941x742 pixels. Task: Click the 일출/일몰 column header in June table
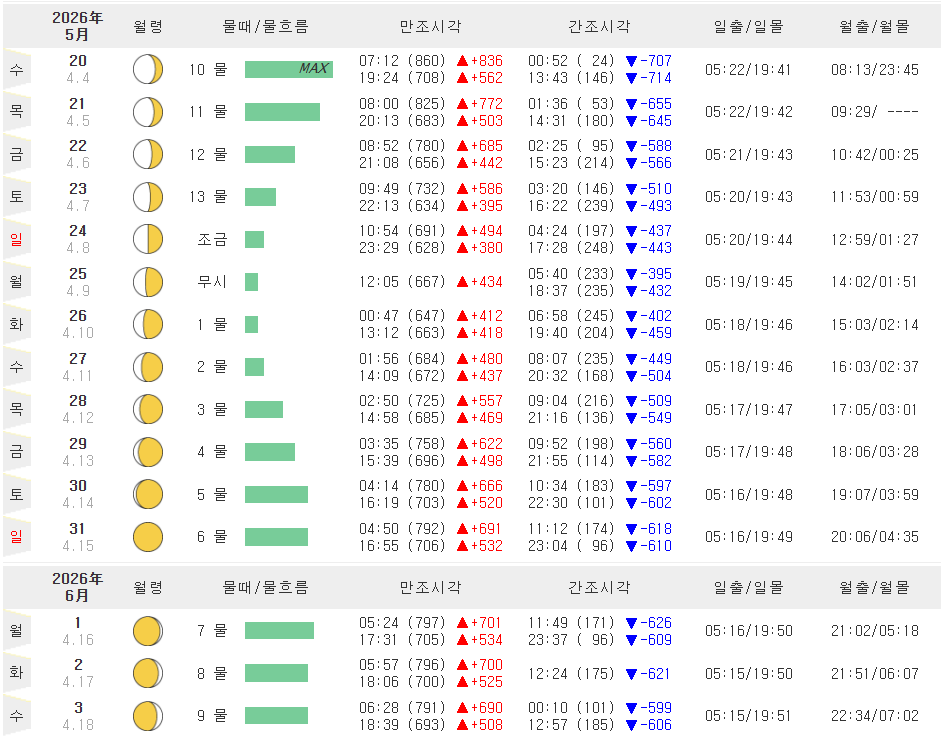click(748, 587)
